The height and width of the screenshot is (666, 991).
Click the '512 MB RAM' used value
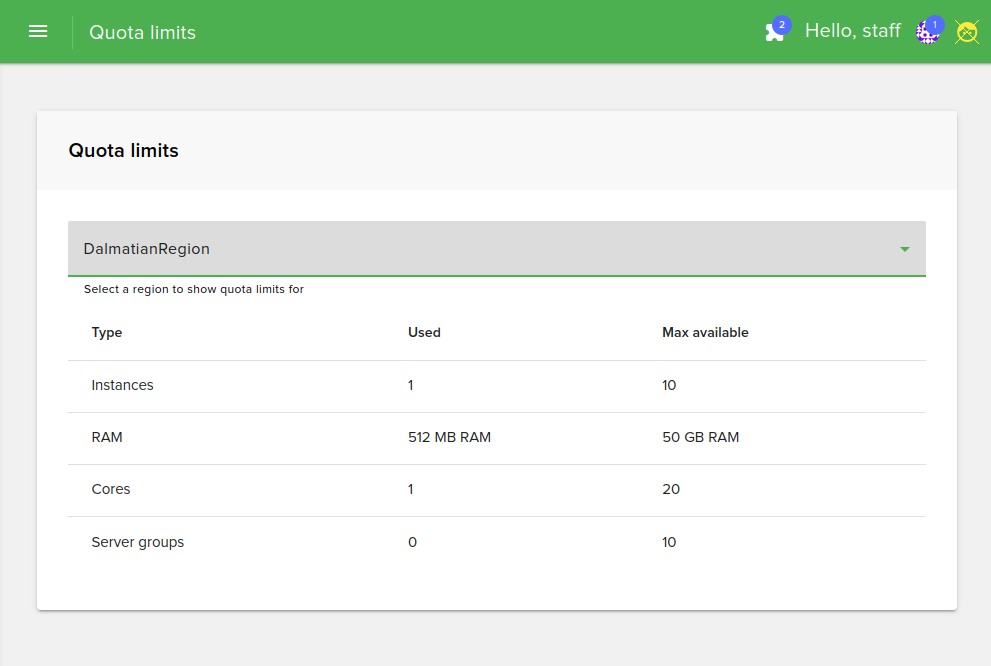[449, 437]
